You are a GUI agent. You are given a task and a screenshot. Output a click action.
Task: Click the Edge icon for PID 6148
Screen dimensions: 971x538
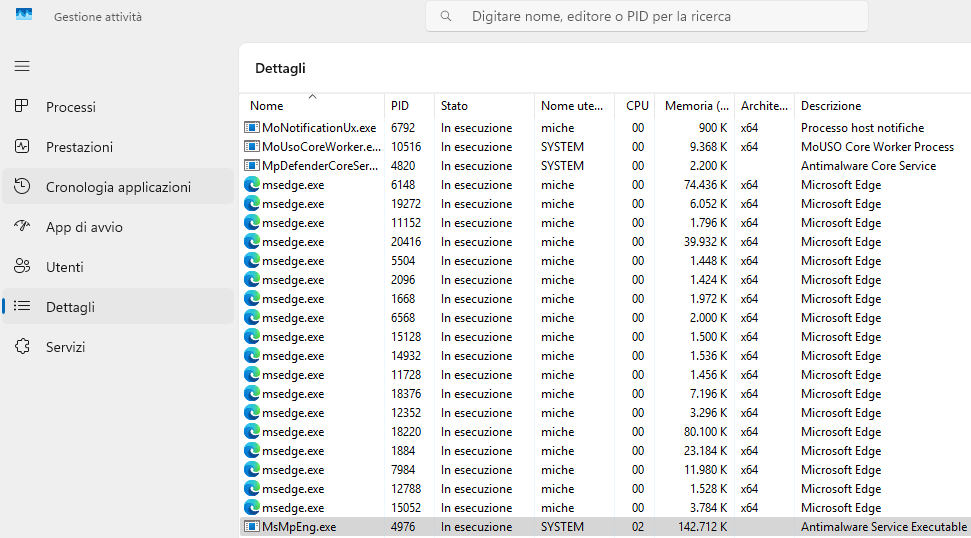[251, 184]
